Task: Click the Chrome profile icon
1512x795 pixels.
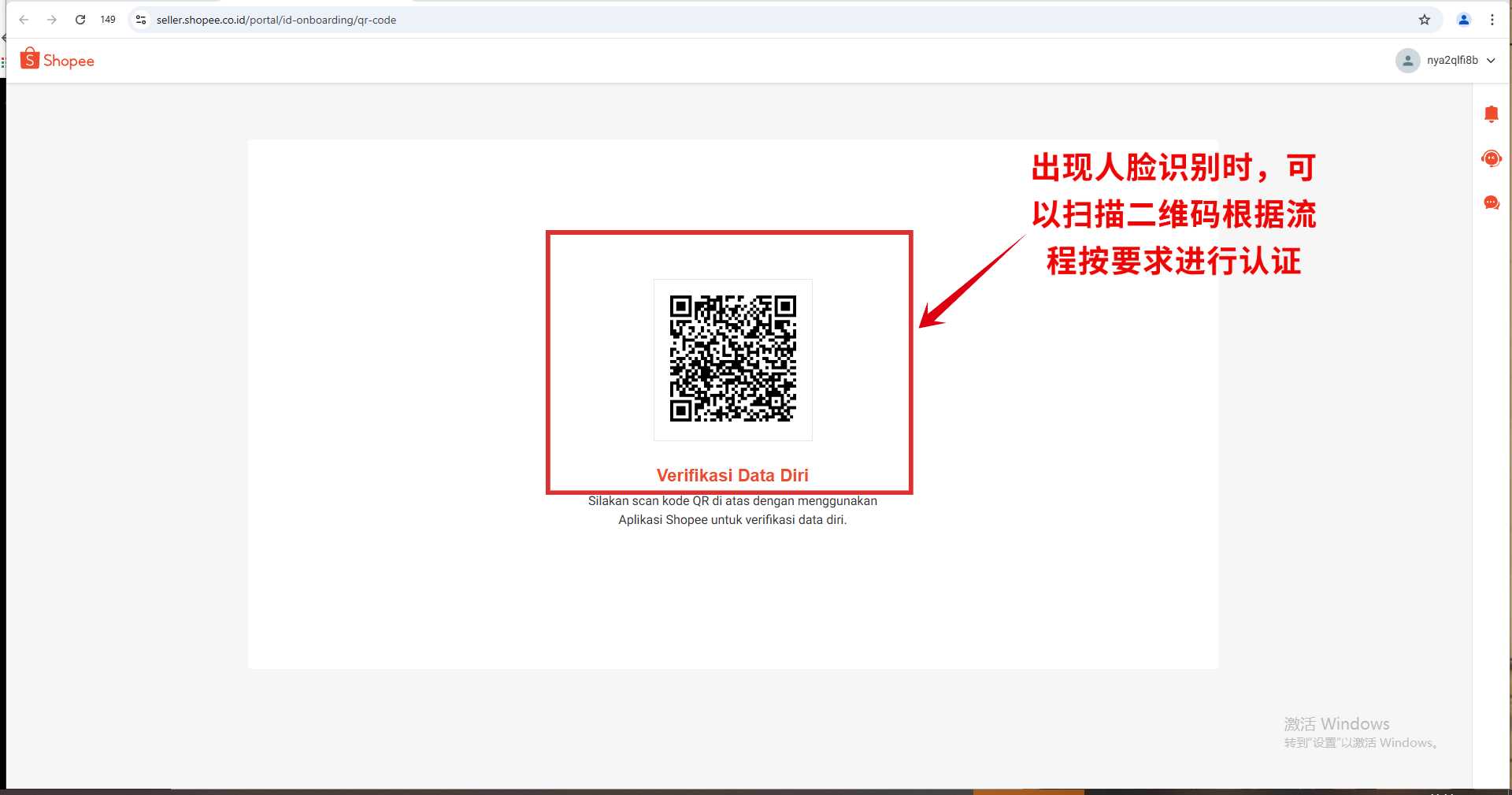Action: coord(1463,20)
